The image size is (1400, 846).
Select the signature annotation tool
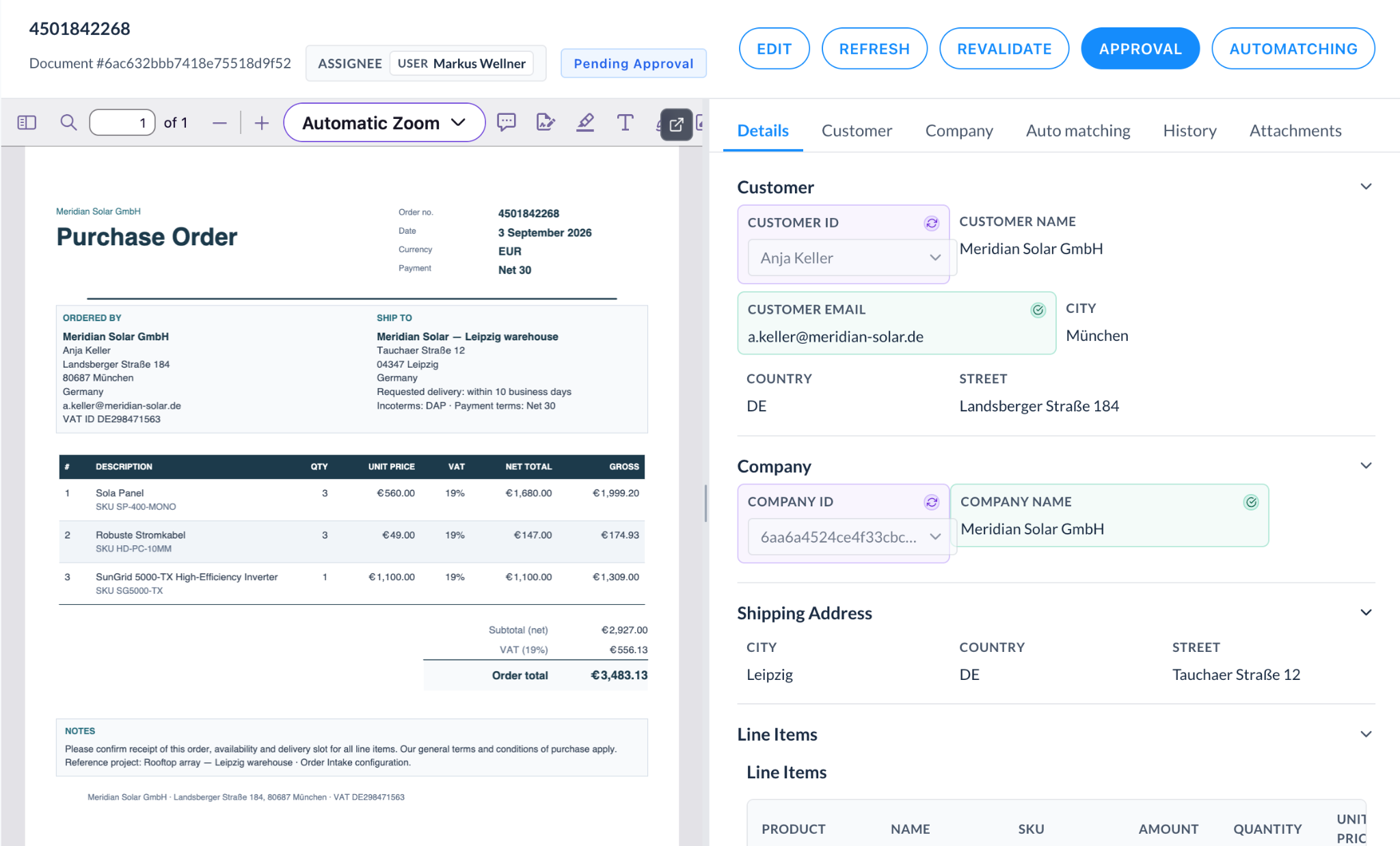coord(546,123)
